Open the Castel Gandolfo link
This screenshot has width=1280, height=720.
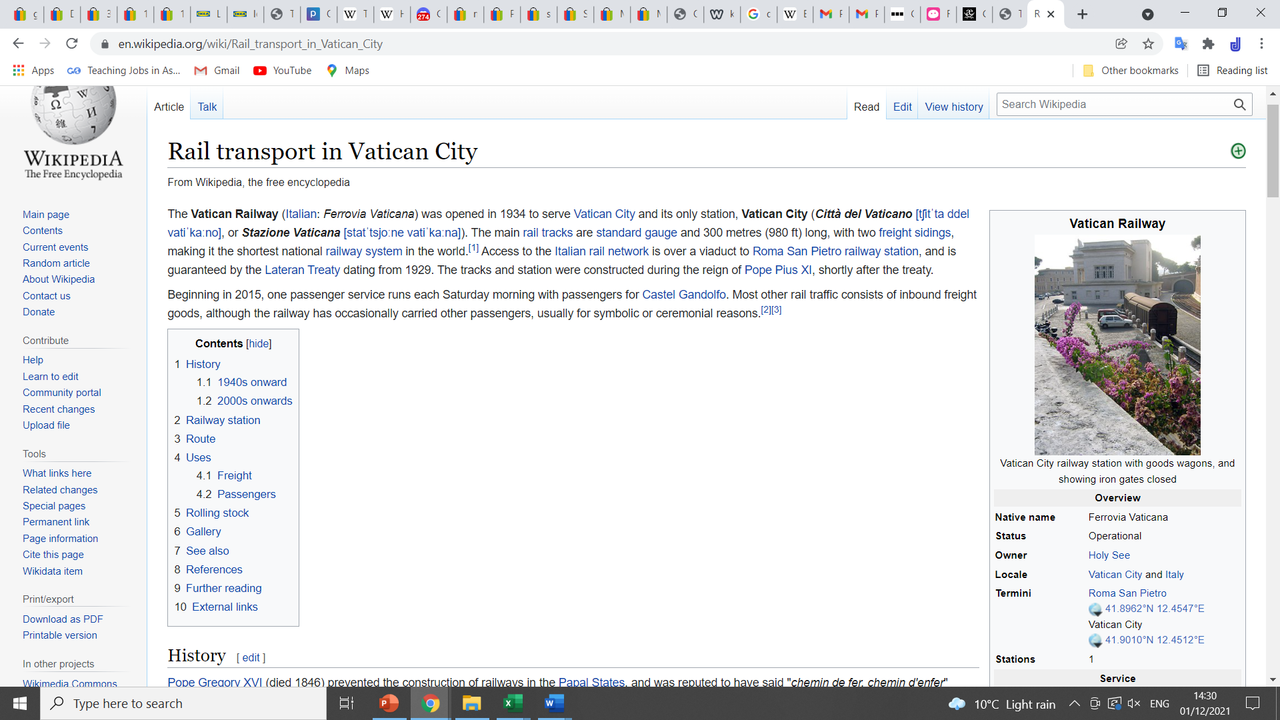click(x=684, y=295)
